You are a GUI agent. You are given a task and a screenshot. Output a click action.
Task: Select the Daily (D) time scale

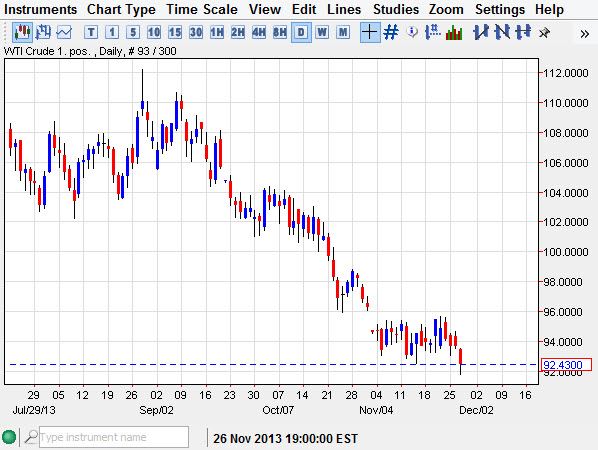tap(301, 32)
